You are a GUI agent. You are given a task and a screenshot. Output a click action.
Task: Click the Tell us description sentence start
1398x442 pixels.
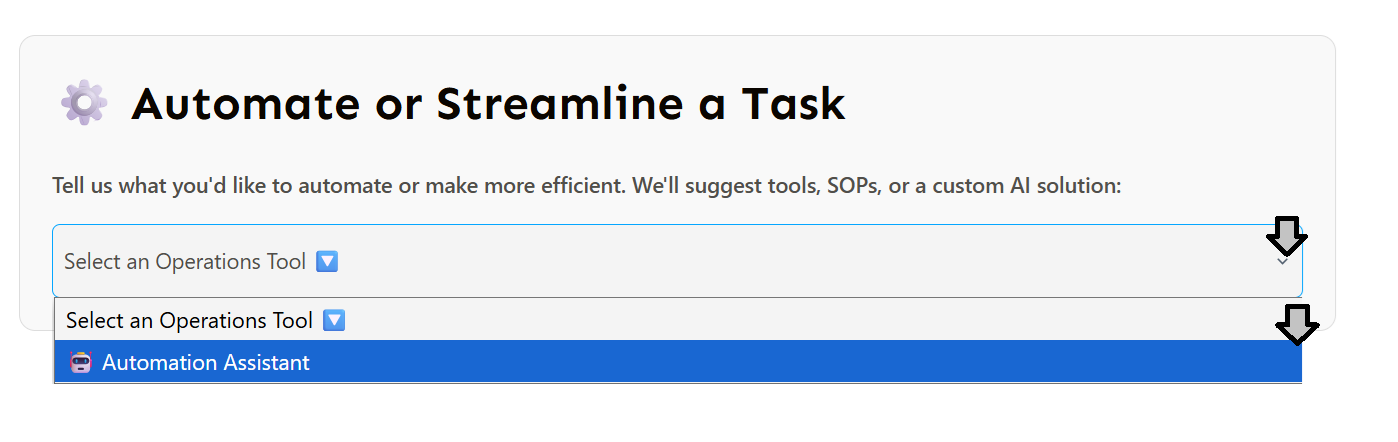point(70,186)
